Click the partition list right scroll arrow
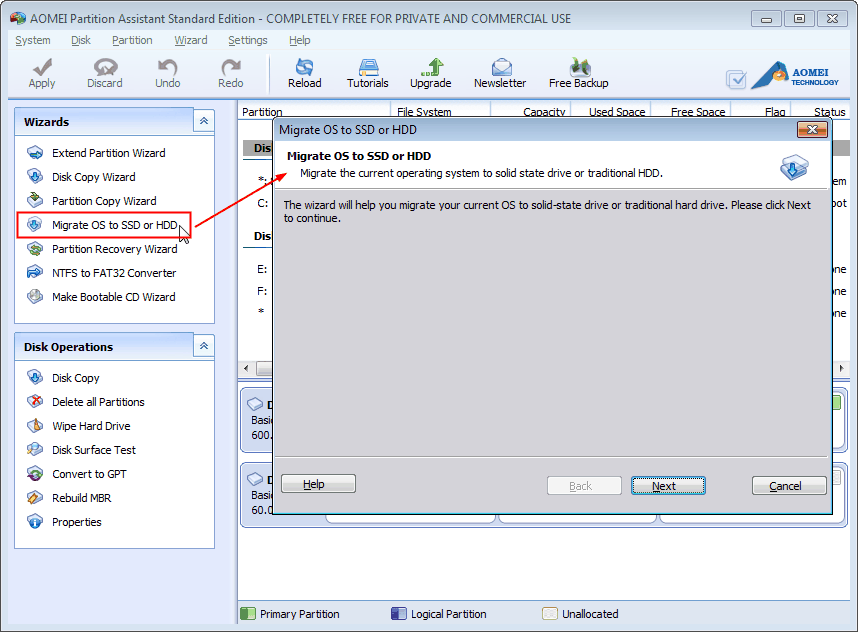 pos(841,369)
